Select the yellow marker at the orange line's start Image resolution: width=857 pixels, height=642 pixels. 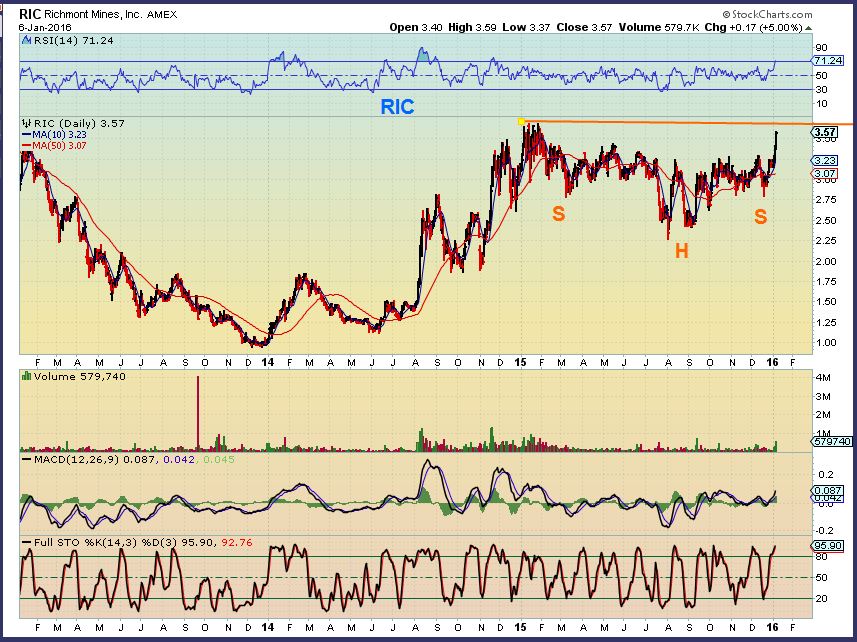click(521, 121)
